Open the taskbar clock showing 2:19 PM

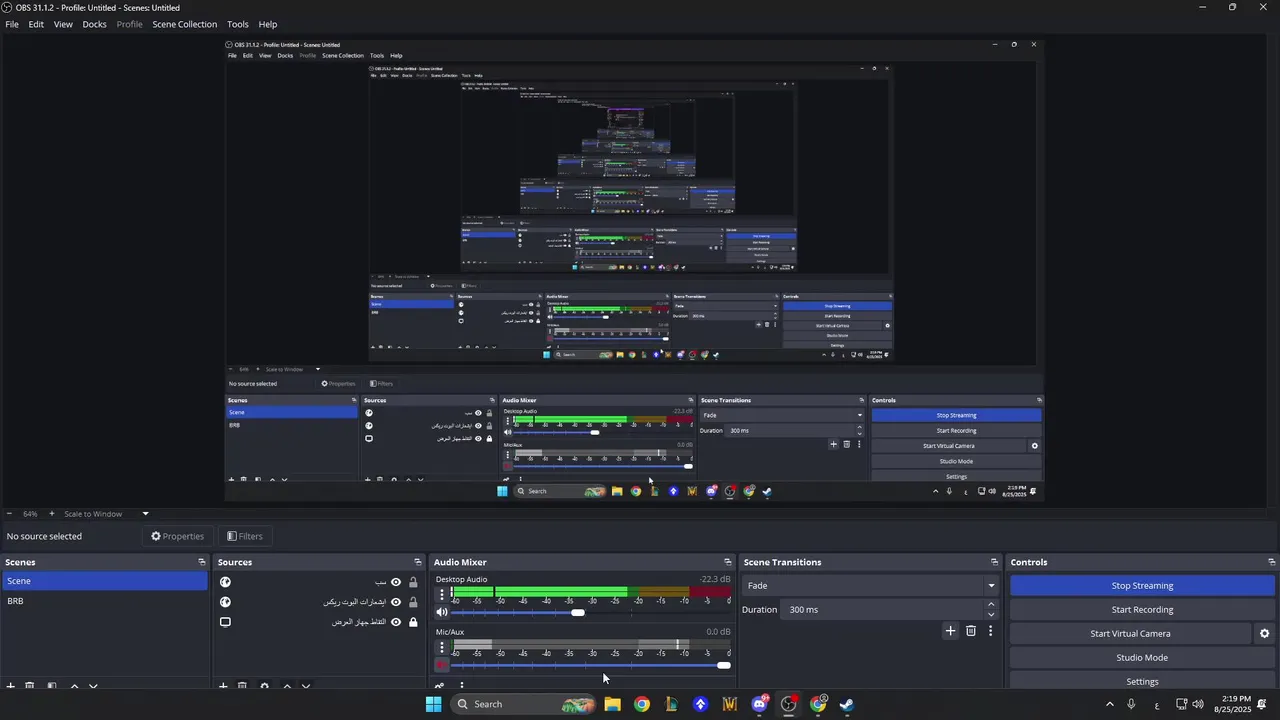(x=1231, y=704)
